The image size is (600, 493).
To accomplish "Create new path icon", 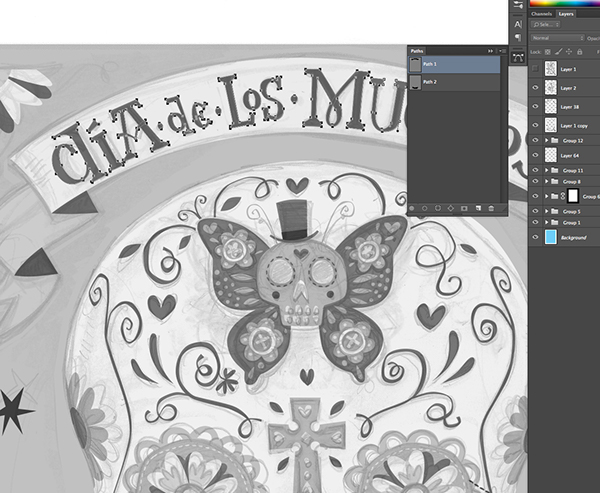I will tap(478, 208).
